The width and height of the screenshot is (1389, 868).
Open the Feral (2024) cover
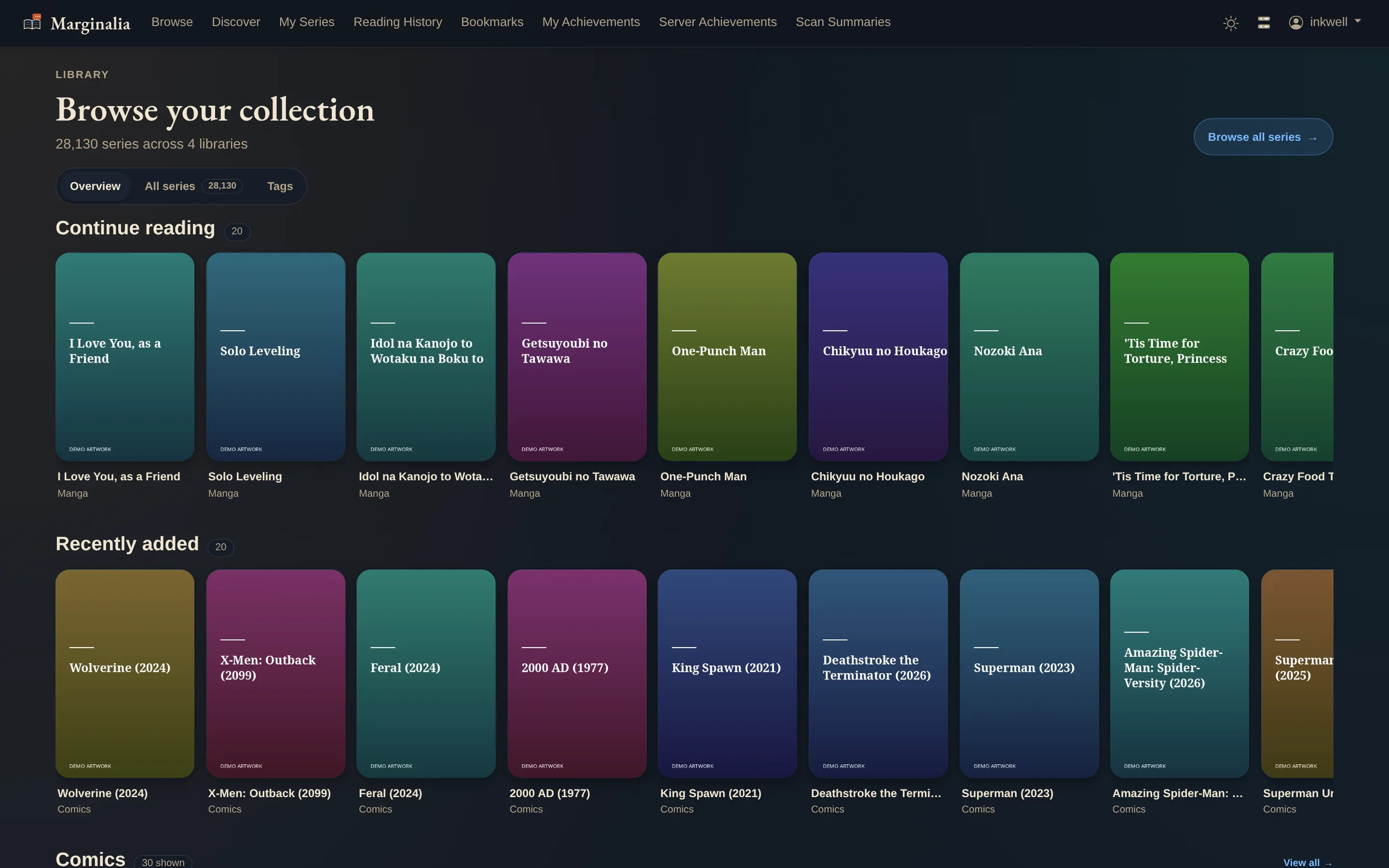[x=426, y=673]
